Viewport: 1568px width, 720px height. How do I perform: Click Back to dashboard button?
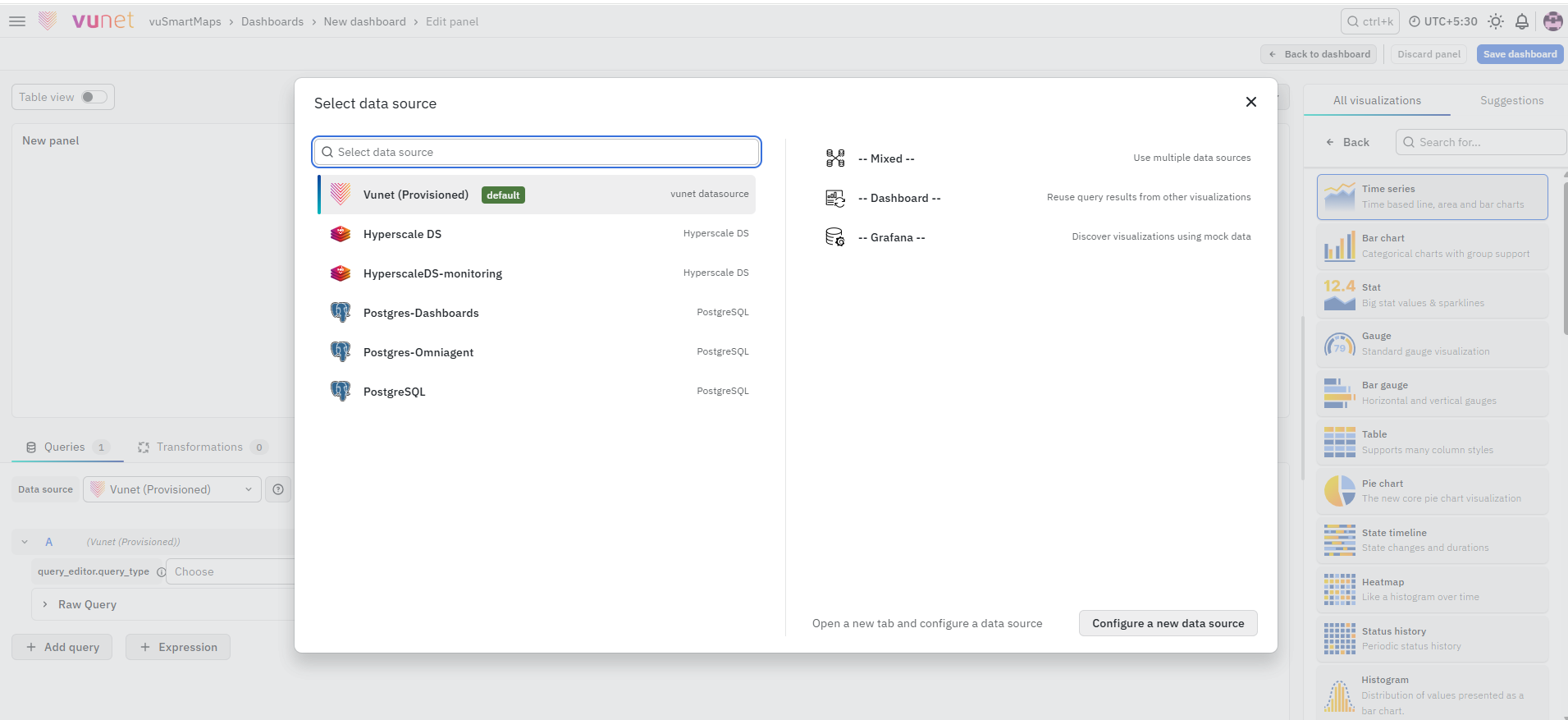(1319, 54)
